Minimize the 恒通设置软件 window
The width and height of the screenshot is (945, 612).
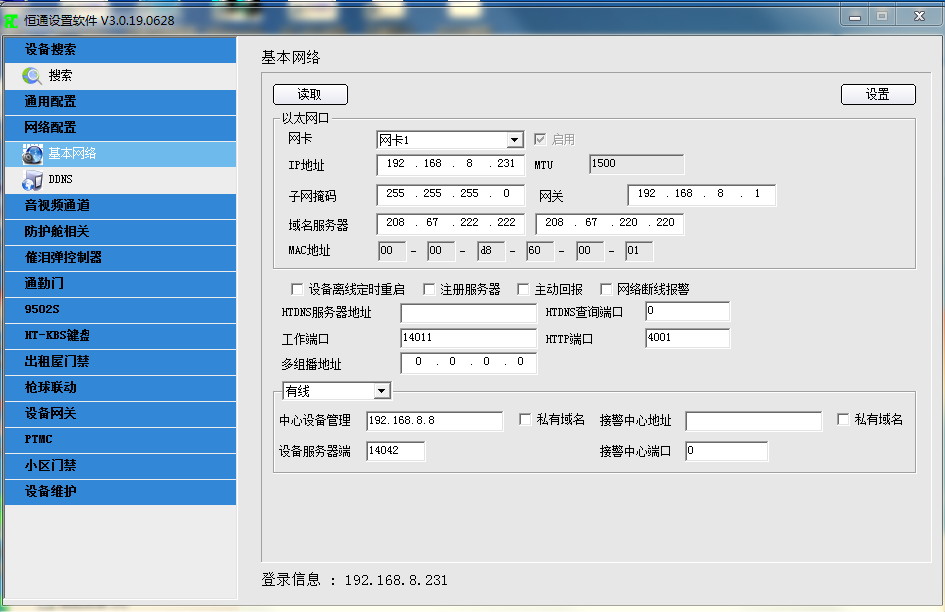click(x=855, y=17)
